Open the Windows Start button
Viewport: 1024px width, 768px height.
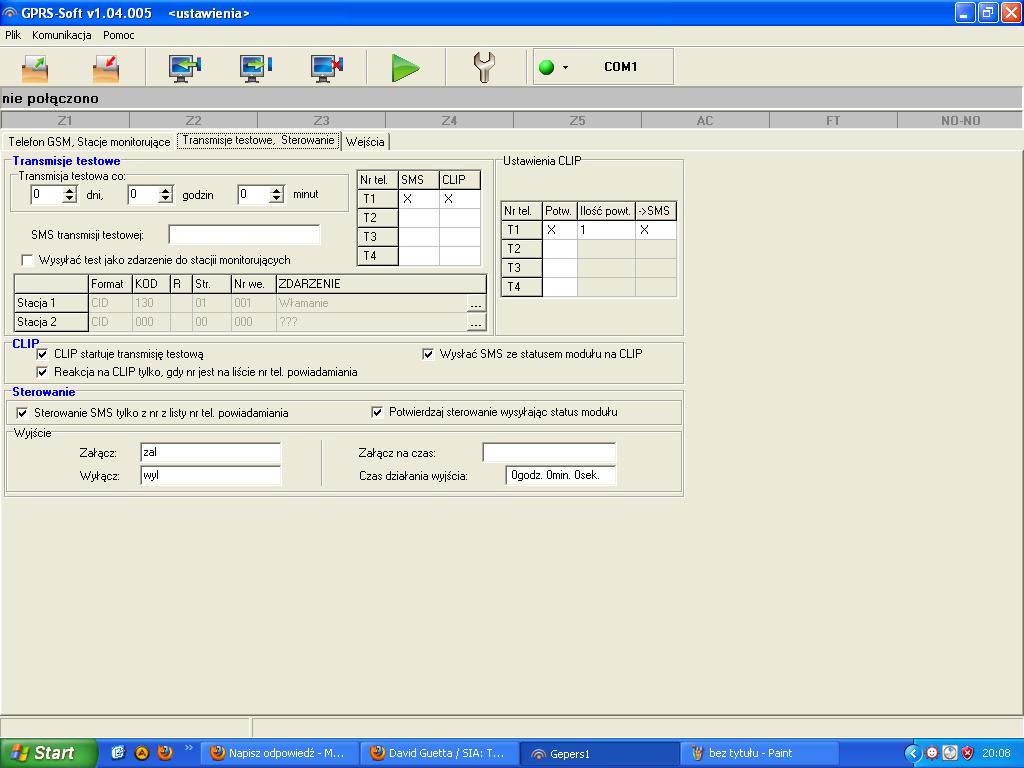[48, 753]
